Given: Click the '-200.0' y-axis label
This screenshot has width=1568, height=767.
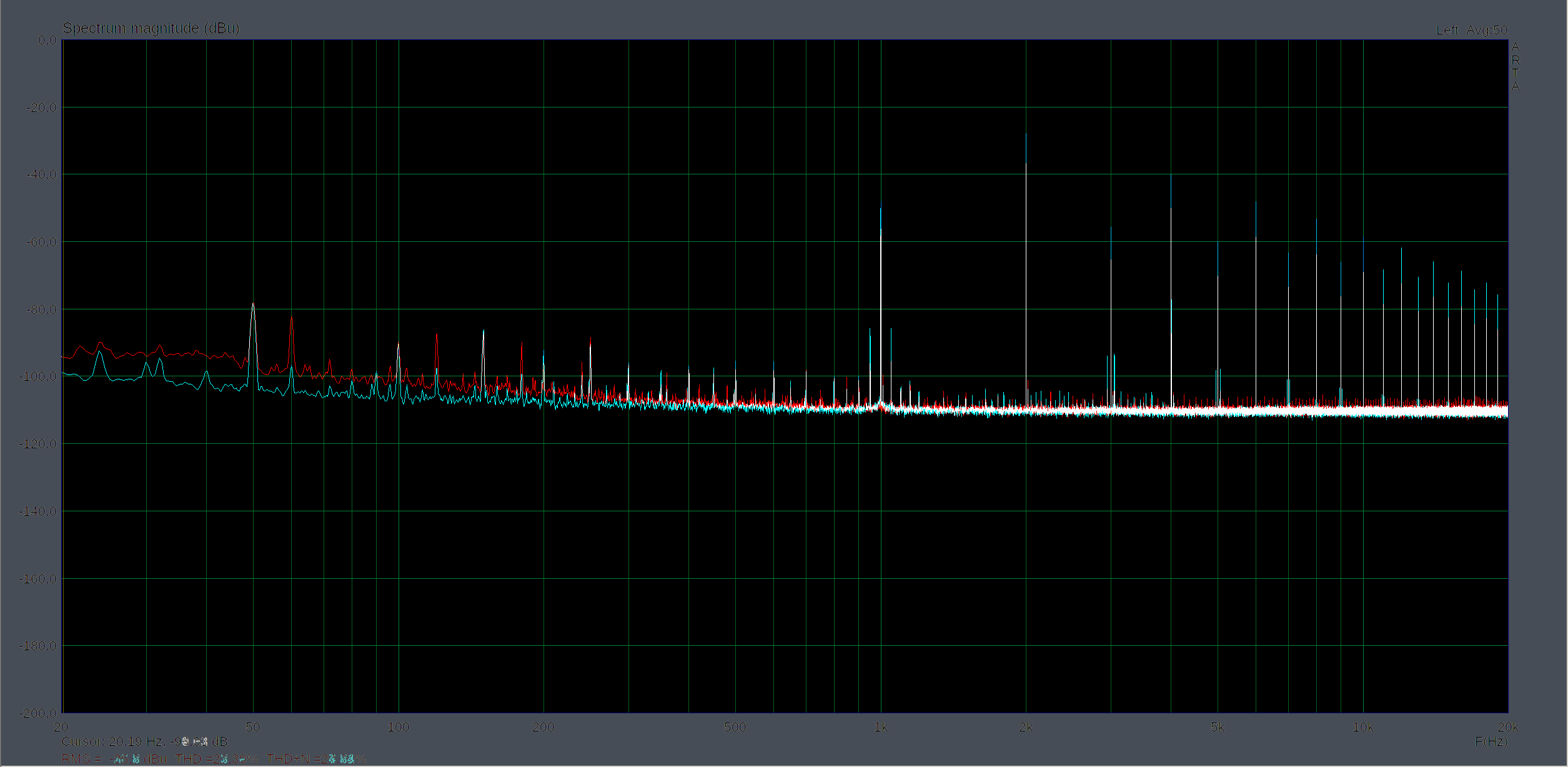Looking at the screenshot, I should click(38, 713).
